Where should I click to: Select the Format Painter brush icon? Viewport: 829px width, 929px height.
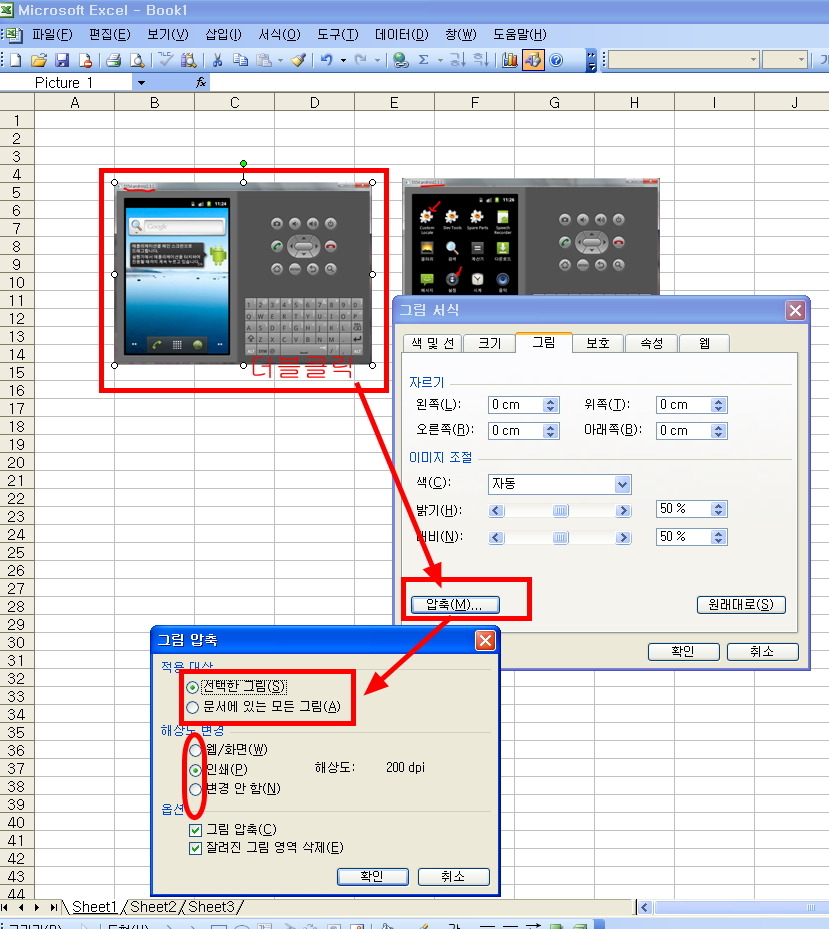(x=298, y=60)
